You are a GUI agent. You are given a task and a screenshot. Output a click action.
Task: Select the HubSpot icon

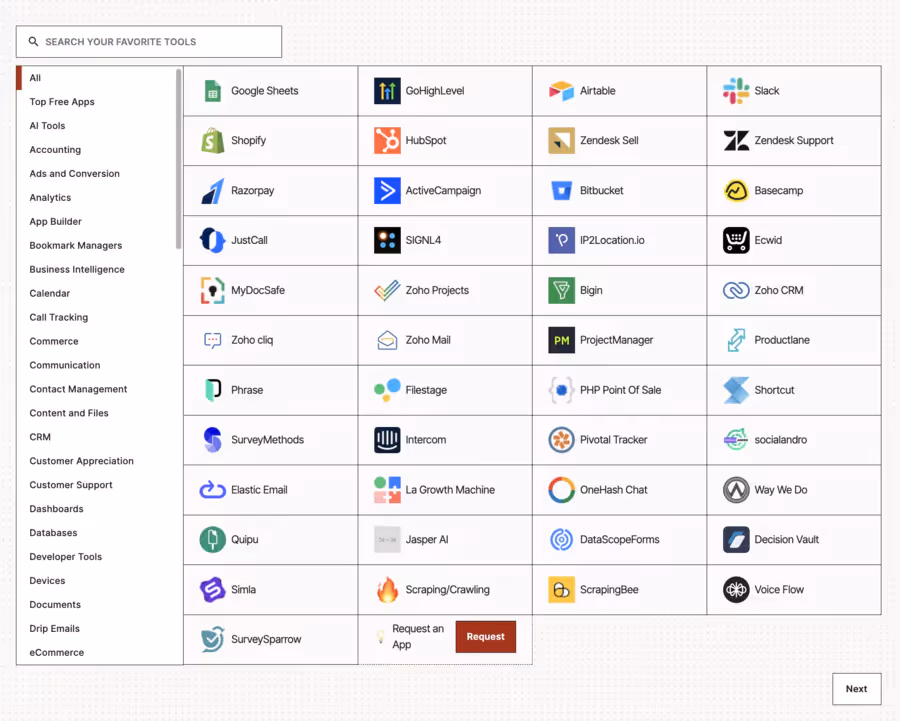tap(387, 141)
